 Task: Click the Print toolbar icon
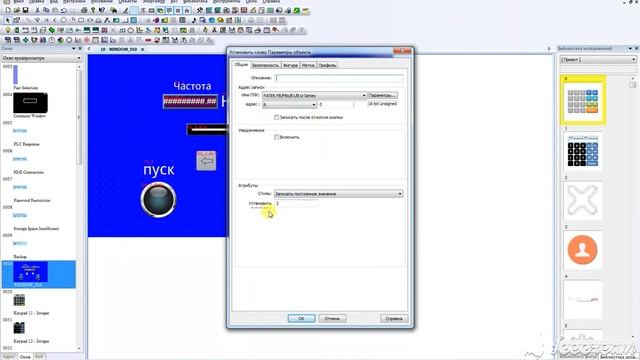point(84,10)
